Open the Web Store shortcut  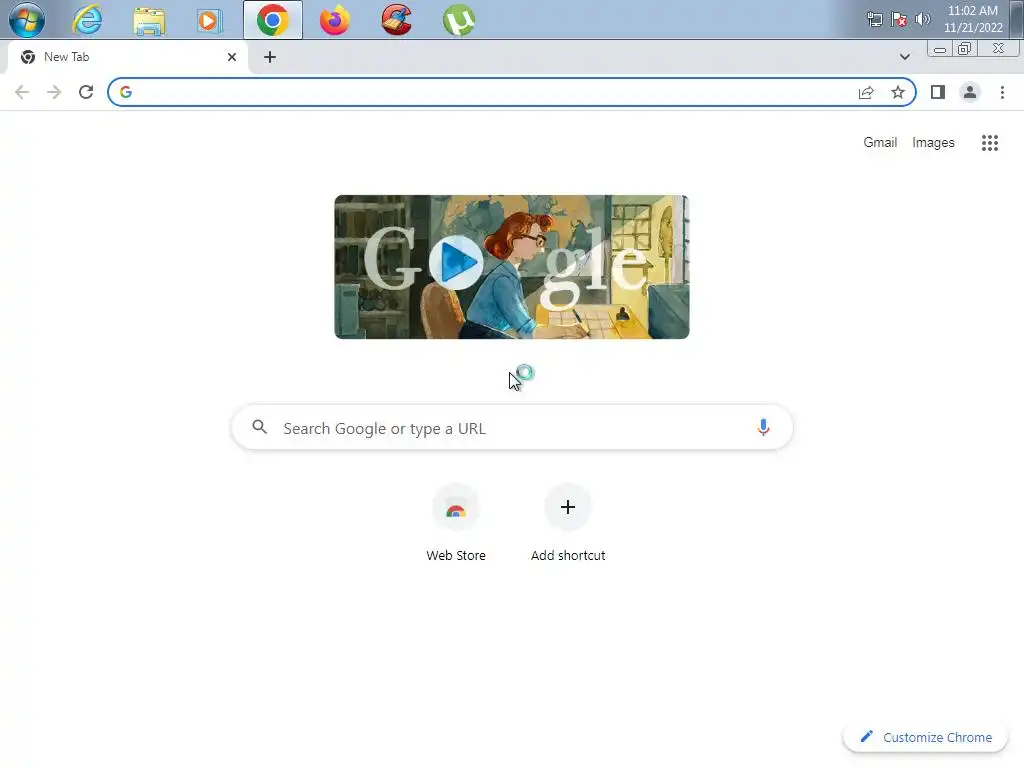(456, 524)
